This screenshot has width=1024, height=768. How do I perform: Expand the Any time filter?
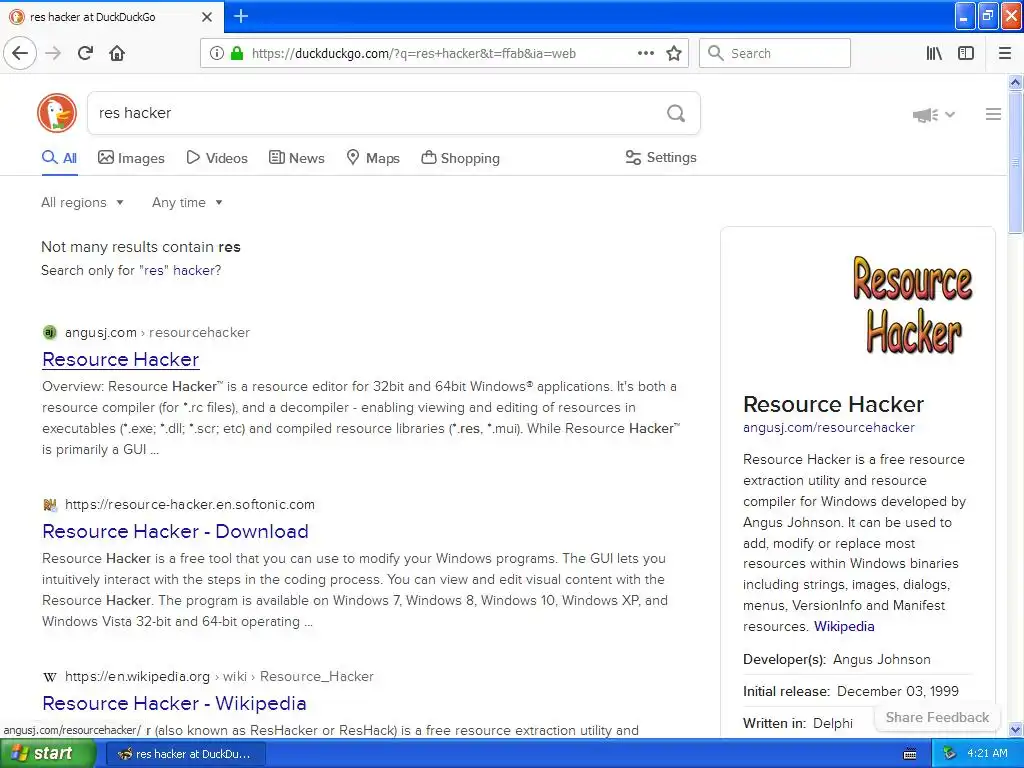pyautogui.click(x=187, y=202)
